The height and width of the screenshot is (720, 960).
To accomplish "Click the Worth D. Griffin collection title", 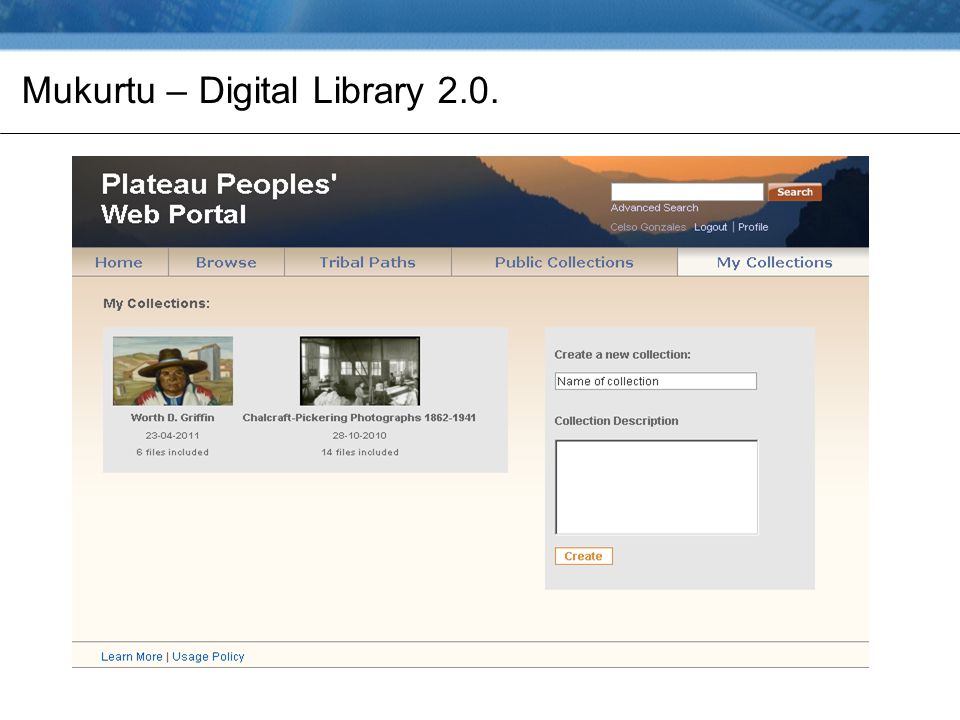I will click(173, 418).
